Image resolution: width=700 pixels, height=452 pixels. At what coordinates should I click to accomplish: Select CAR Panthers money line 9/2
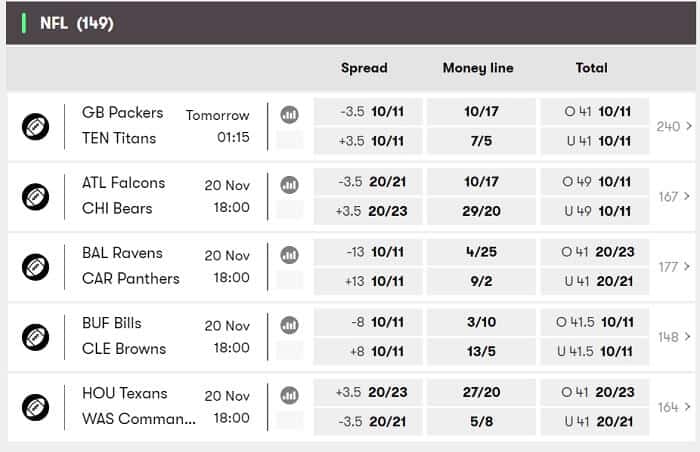pyautogui.click(x=481, y=281)
